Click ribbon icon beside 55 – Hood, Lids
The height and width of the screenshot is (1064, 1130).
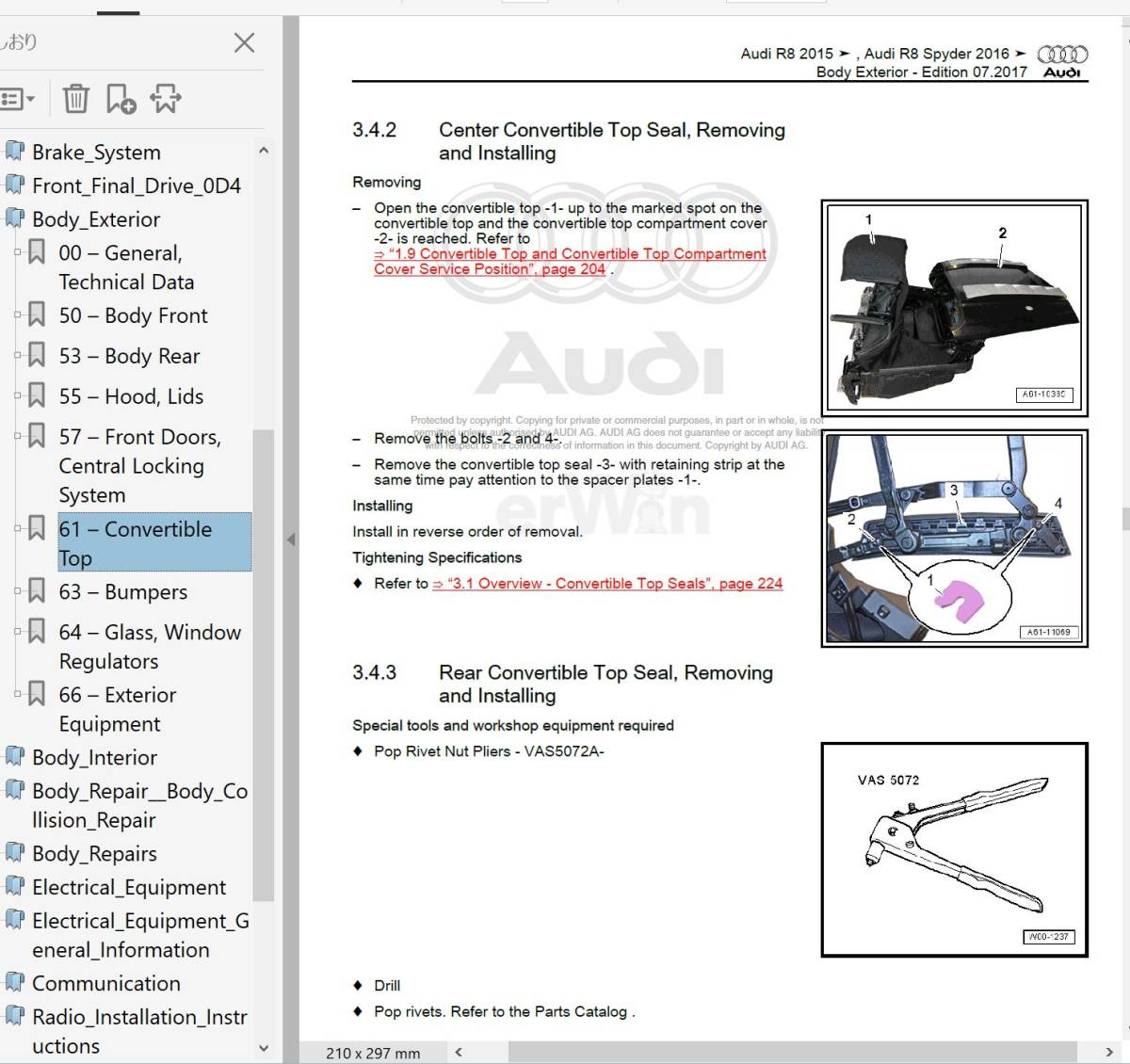[x=37, y=395]
